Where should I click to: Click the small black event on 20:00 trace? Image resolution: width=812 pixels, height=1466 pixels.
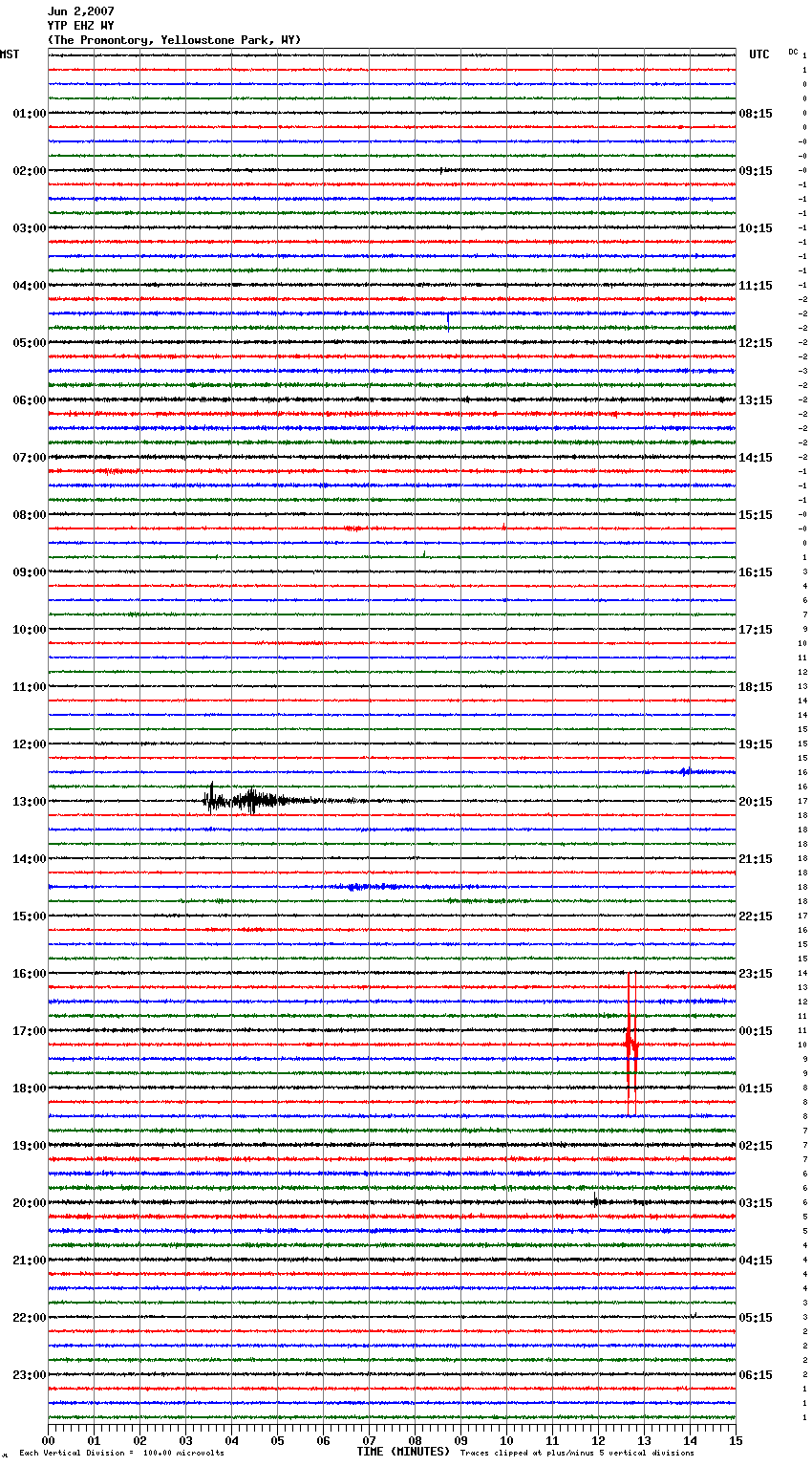pos(596,1201)
